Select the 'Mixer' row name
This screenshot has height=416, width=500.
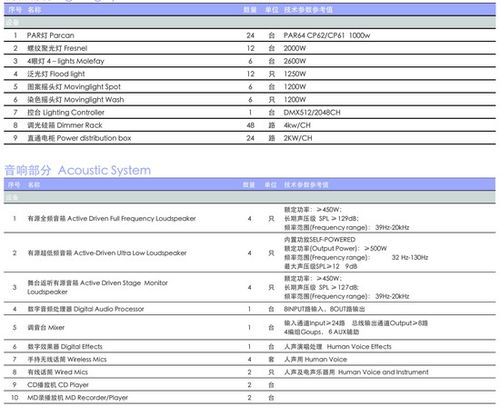coord(46,328)
